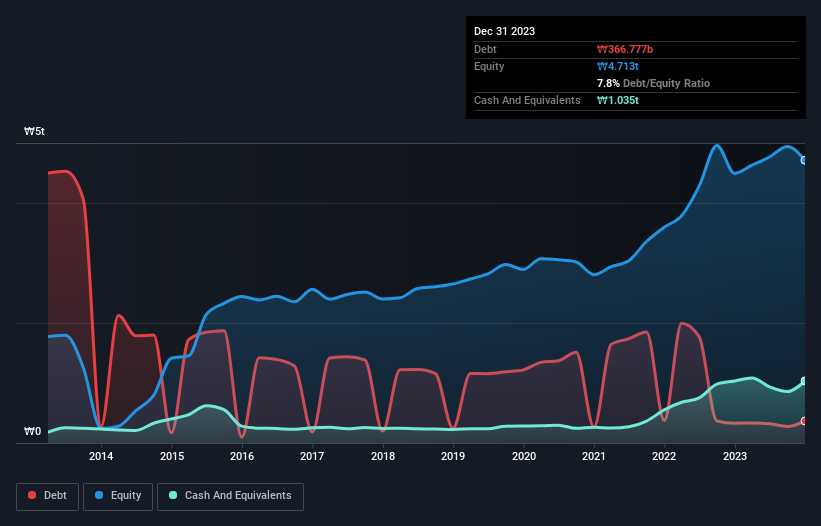Click the ₩0 y-axis label
Screen dimensions: 821x526
(x=32, y=431)
